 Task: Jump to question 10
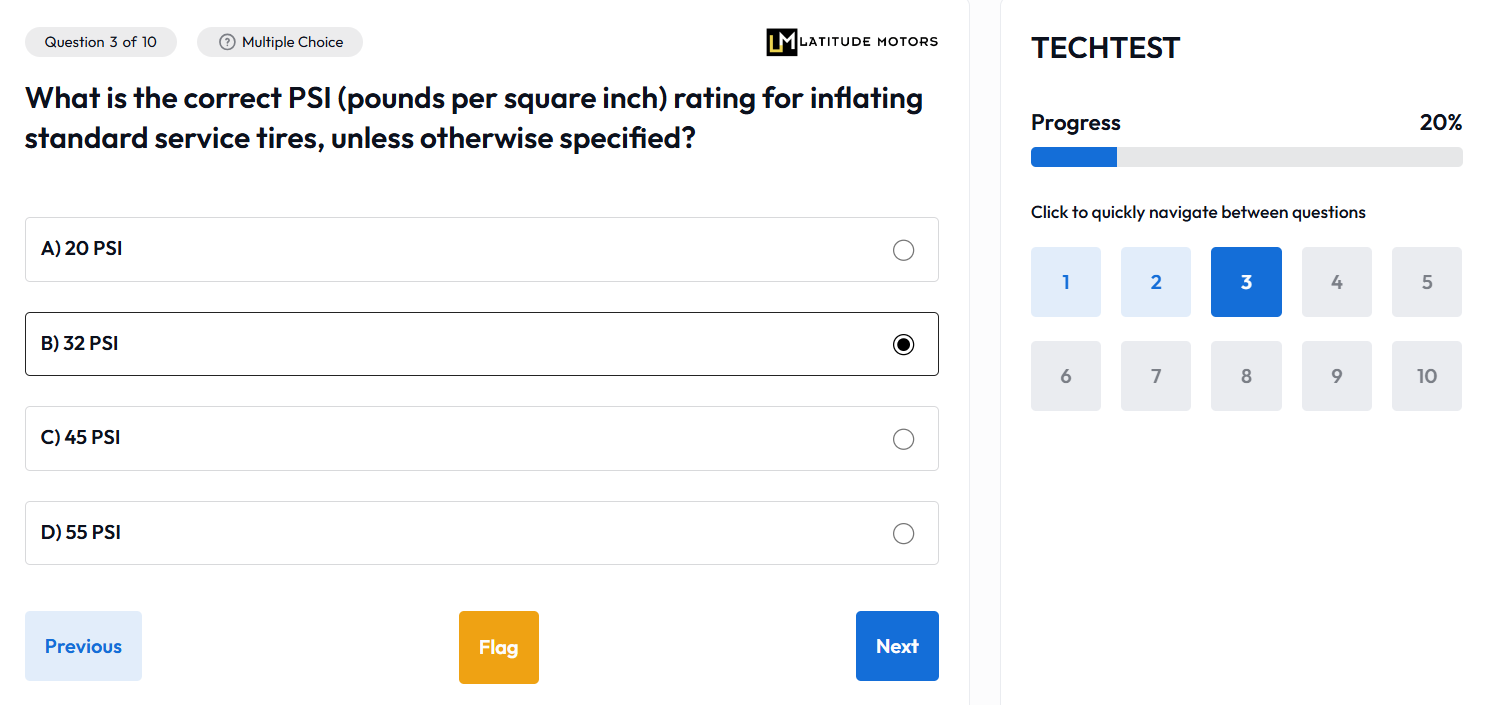coord(1426,376)
